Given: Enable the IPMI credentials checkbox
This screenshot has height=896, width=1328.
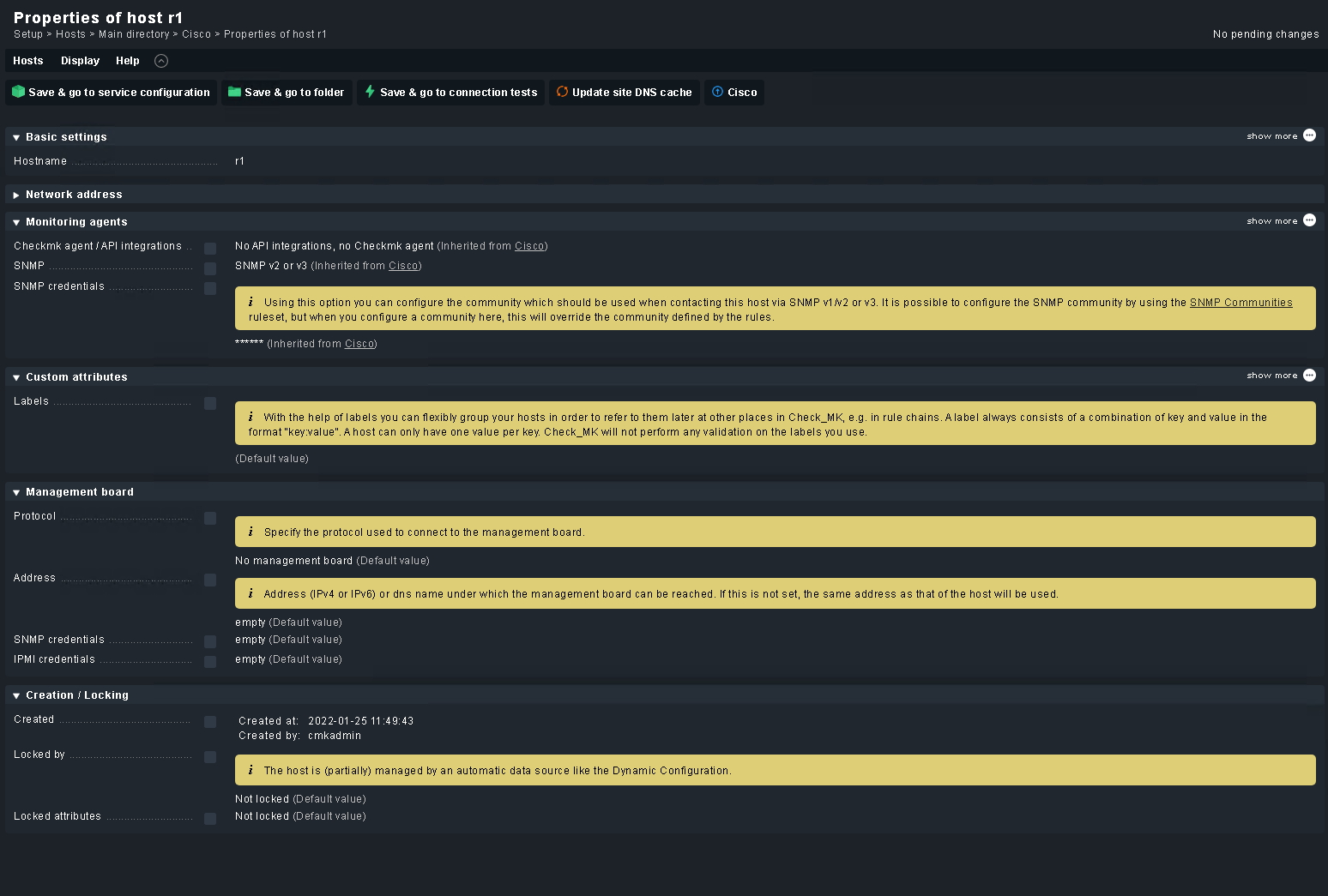Looking at the screenshot, I should pyautogui.click(x=210, y=661).
